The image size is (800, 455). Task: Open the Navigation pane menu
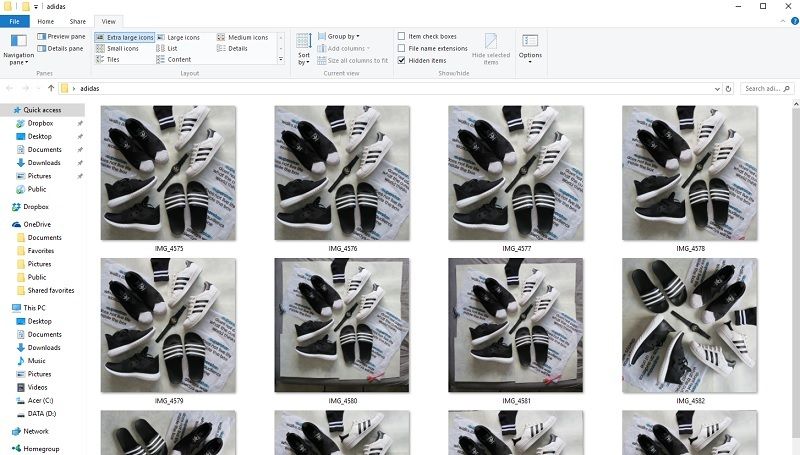(18, 51)
